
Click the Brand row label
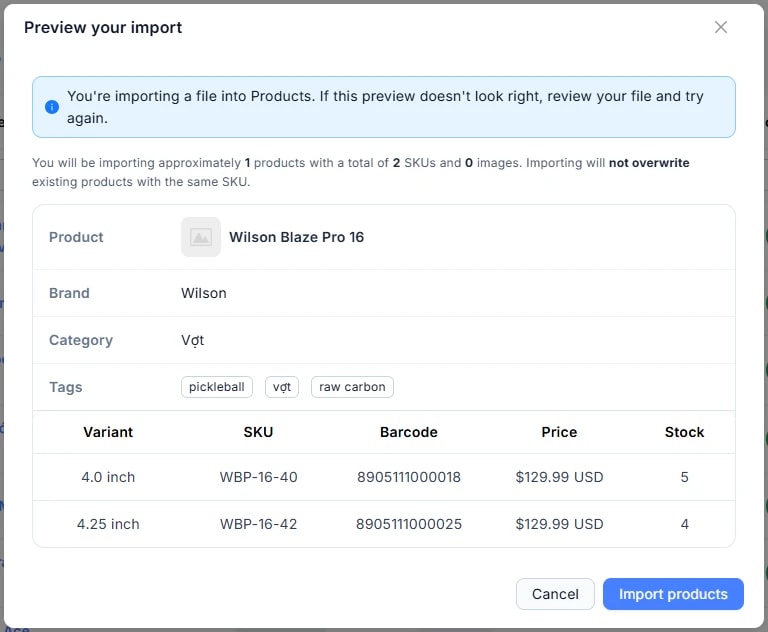pos(69,293)
